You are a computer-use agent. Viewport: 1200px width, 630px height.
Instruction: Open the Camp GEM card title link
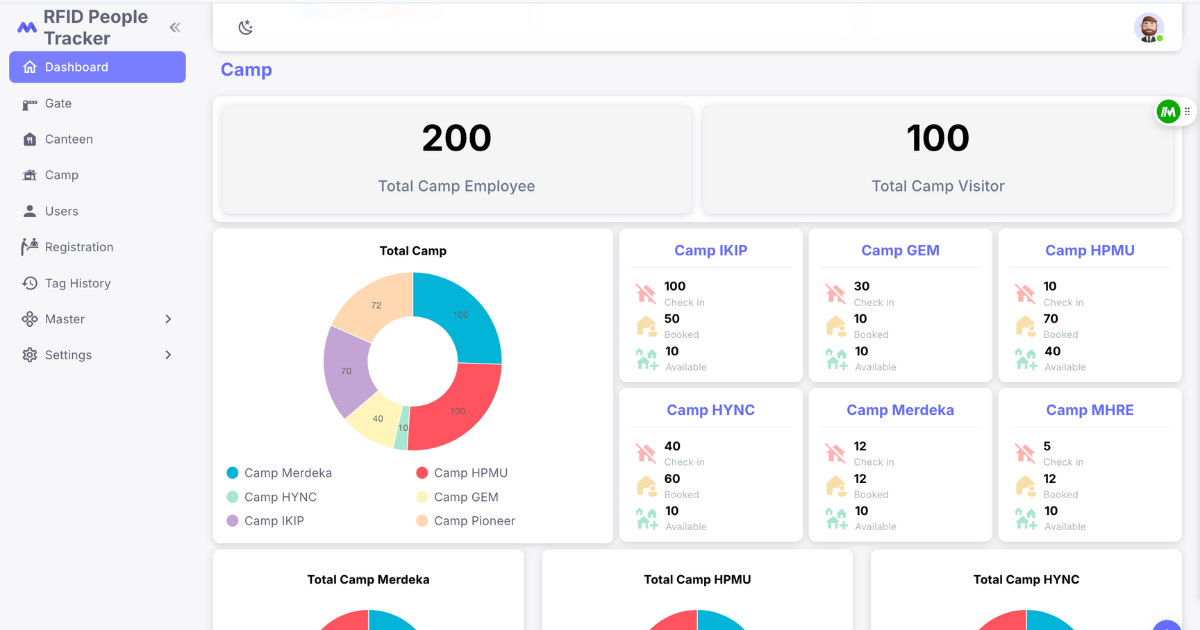point(901,251)
